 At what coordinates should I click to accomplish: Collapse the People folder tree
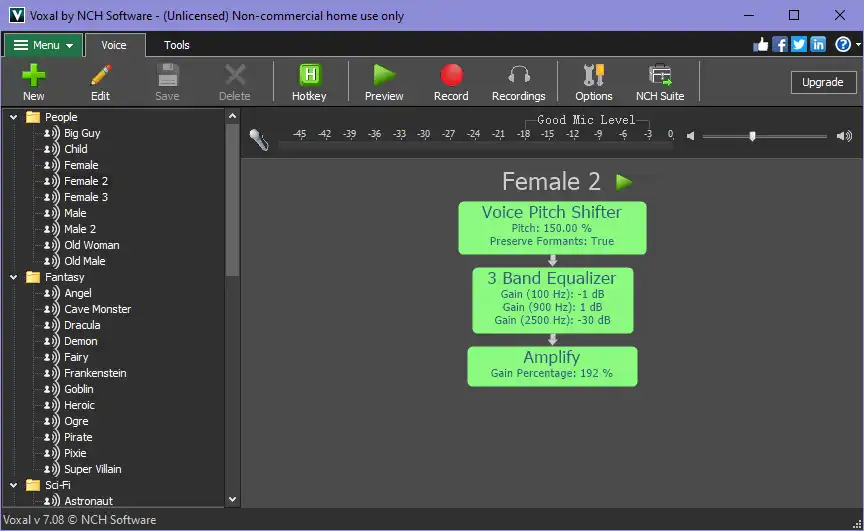pos(13,117)
